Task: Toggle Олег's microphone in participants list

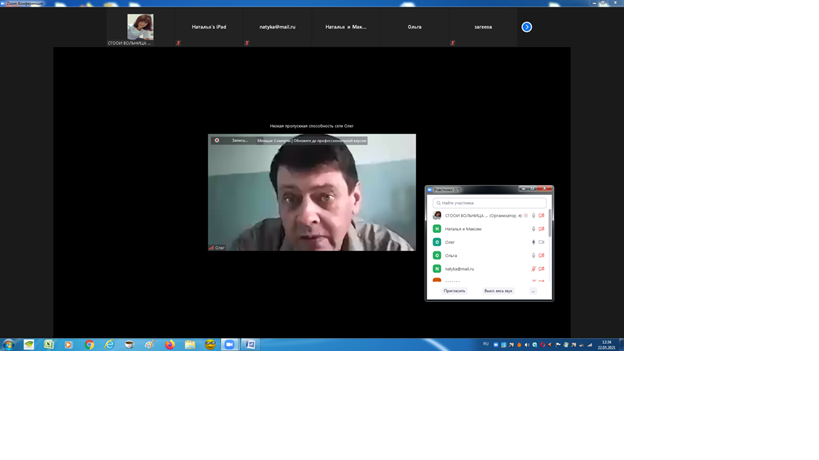Action: click(533, 242)
